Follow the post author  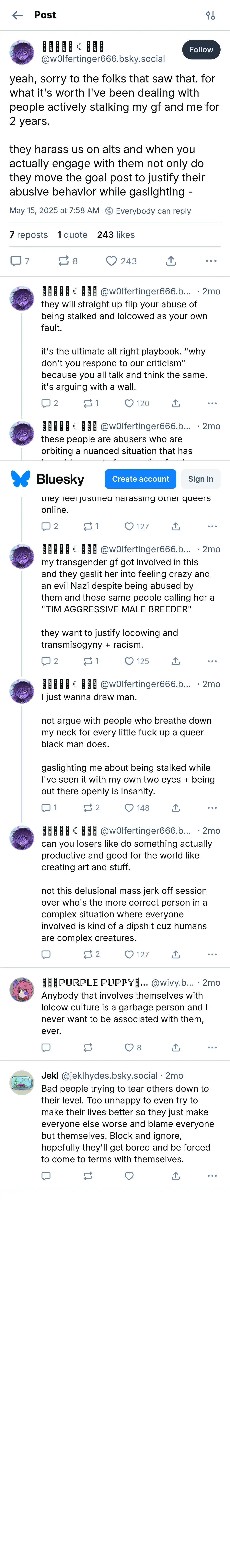pos(201,50)
